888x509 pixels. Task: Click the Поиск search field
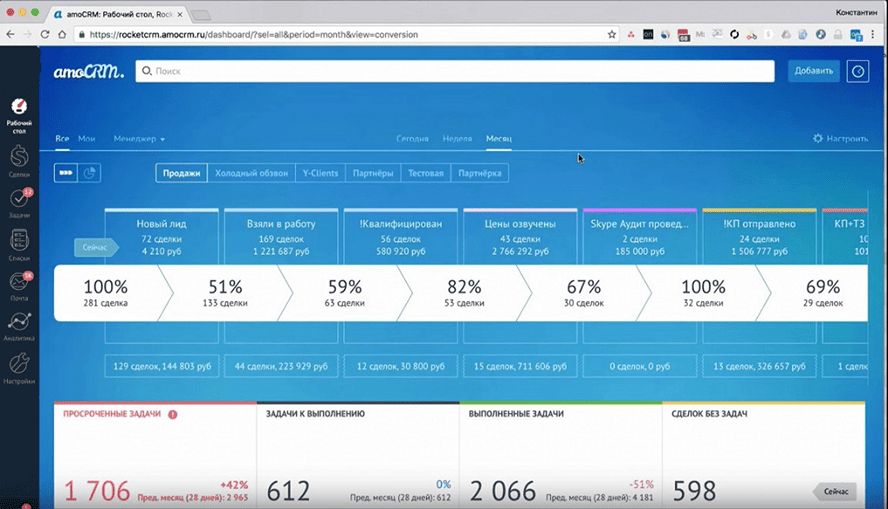click(x=455, y=71)
